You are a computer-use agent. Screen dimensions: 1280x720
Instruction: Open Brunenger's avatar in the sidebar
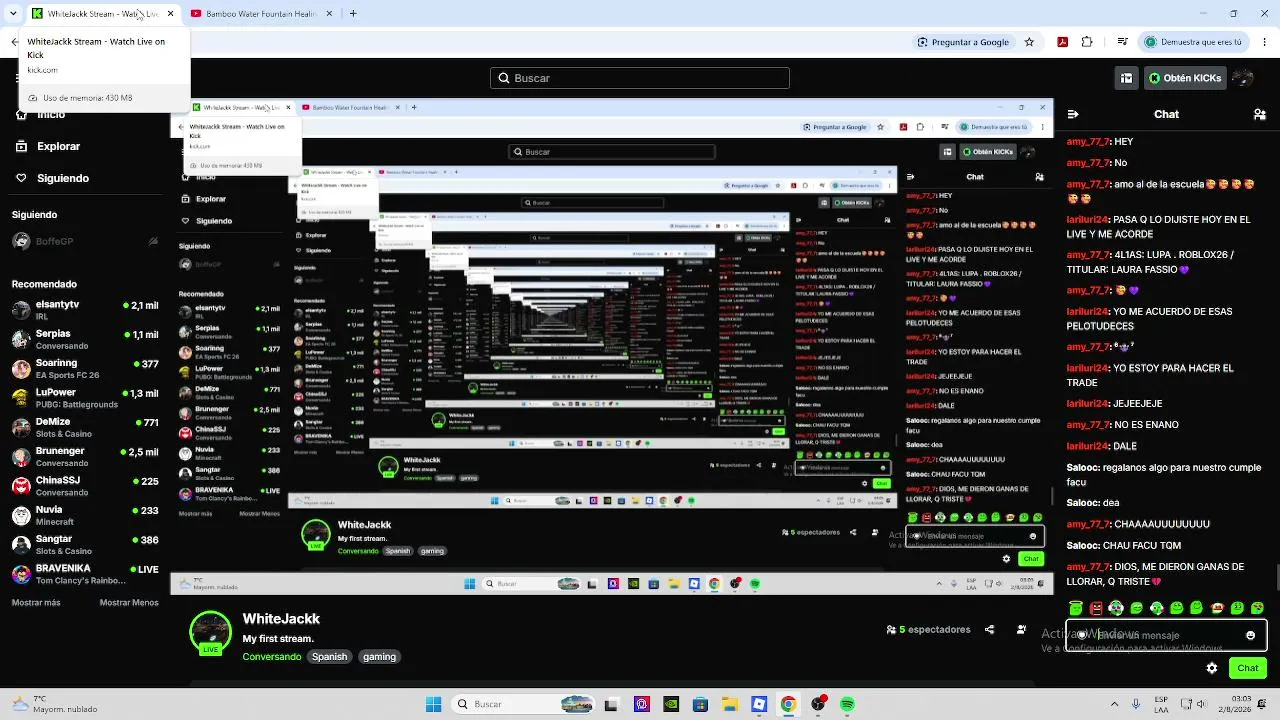point(21,457)
